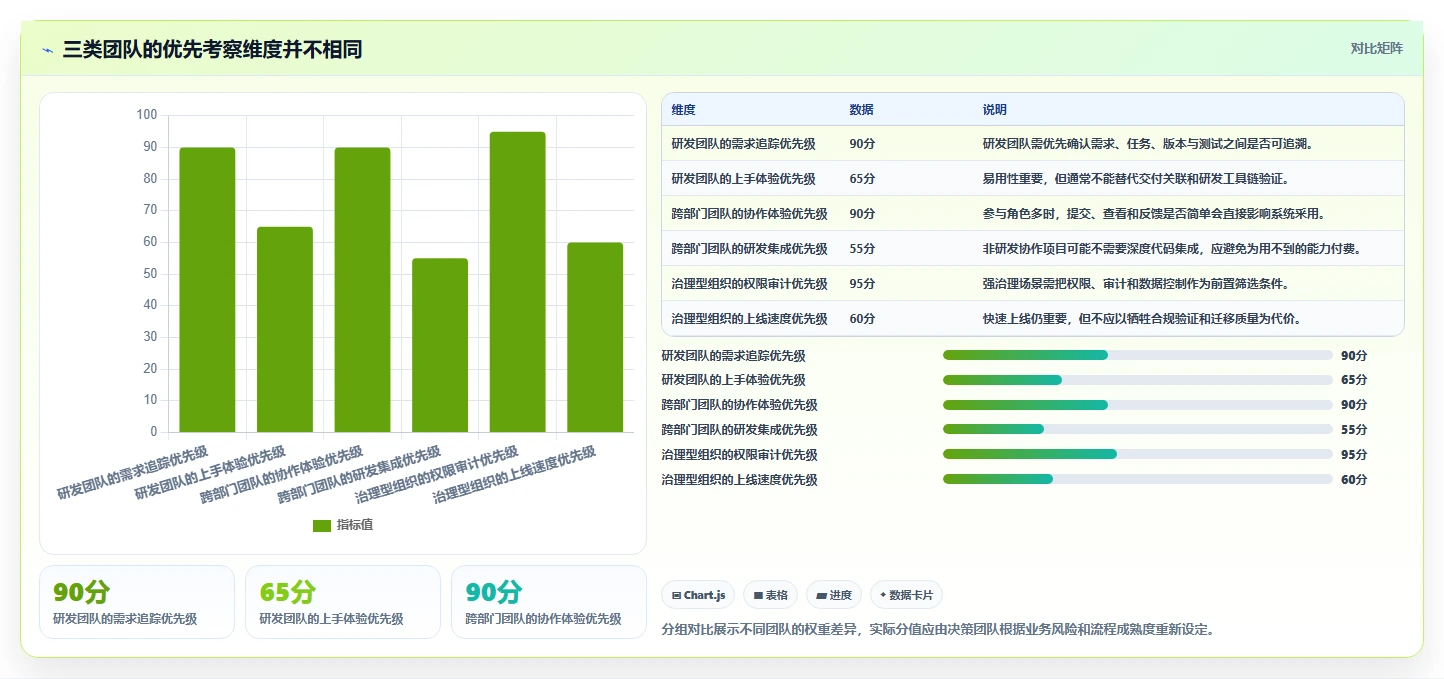Click the 对比矩阵 badge in the header
Screen dimensions: 1444x679
(1376, 48)
